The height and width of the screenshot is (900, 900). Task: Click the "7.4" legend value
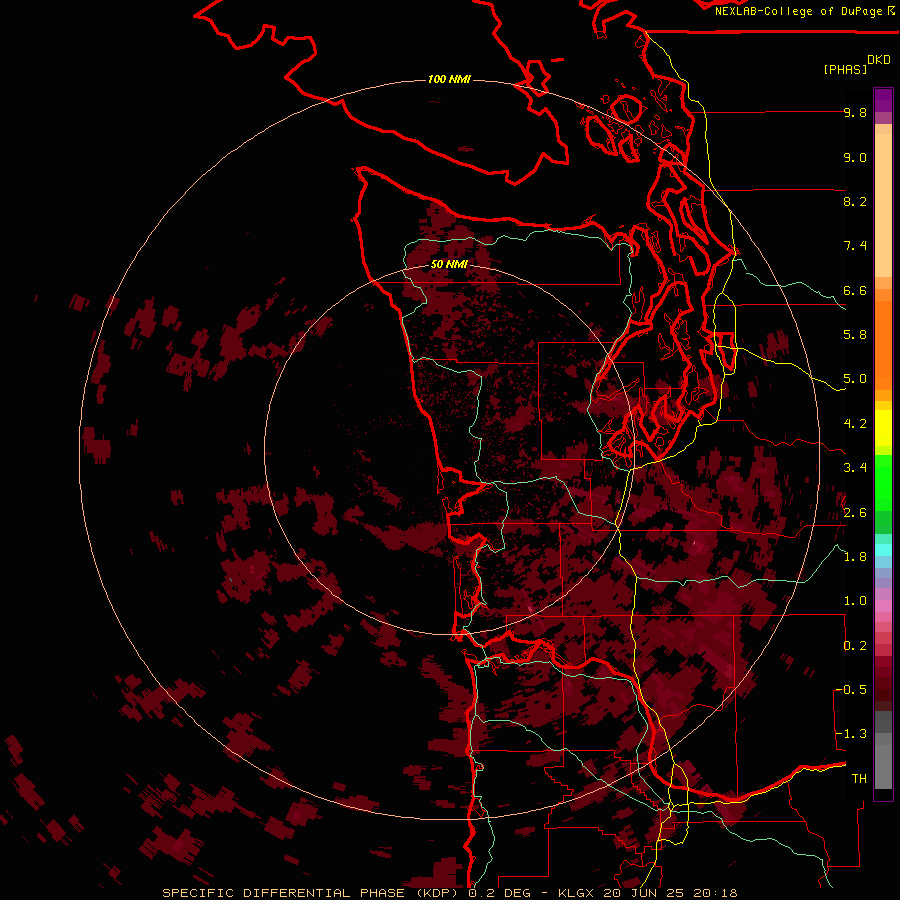click(x=855, y=246)
